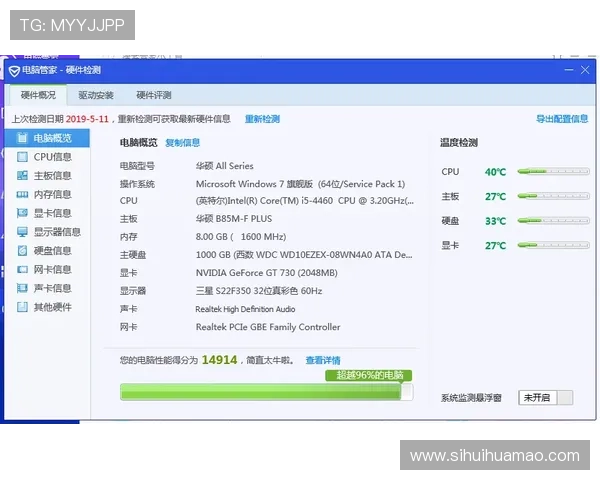Click 复制信息 link
This screenshot has width=600, height=480.
coord(183,143)
